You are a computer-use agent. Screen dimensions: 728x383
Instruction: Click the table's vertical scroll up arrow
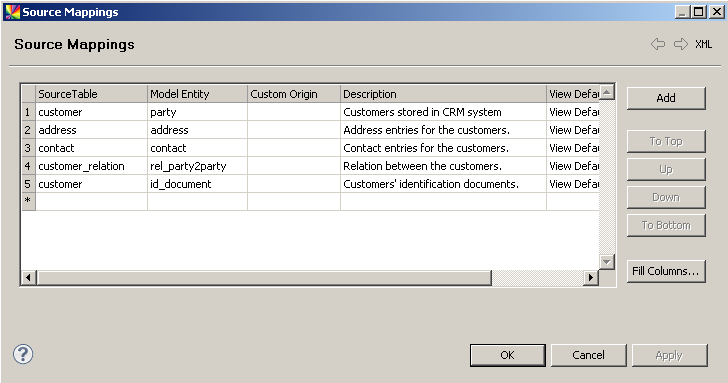607,92
